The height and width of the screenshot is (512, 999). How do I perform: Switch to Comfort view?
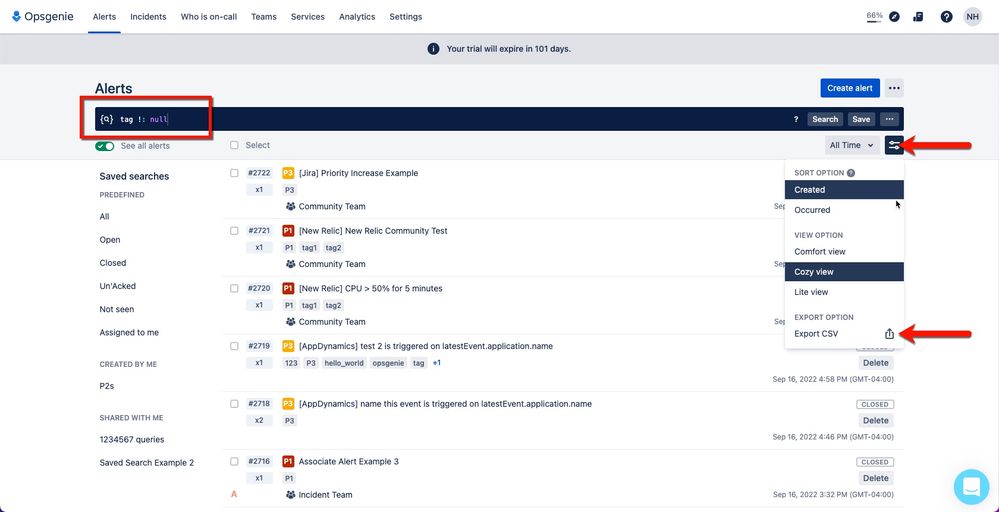(x=844, y=252)
